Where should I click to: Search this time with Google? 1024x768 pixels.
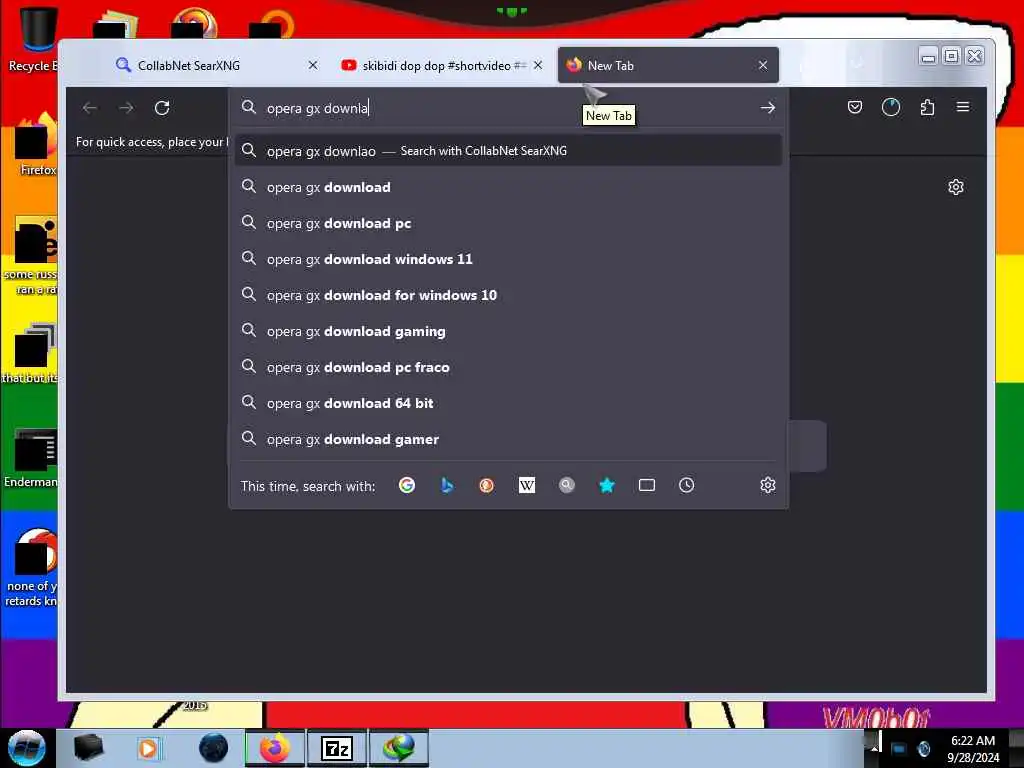407,485
